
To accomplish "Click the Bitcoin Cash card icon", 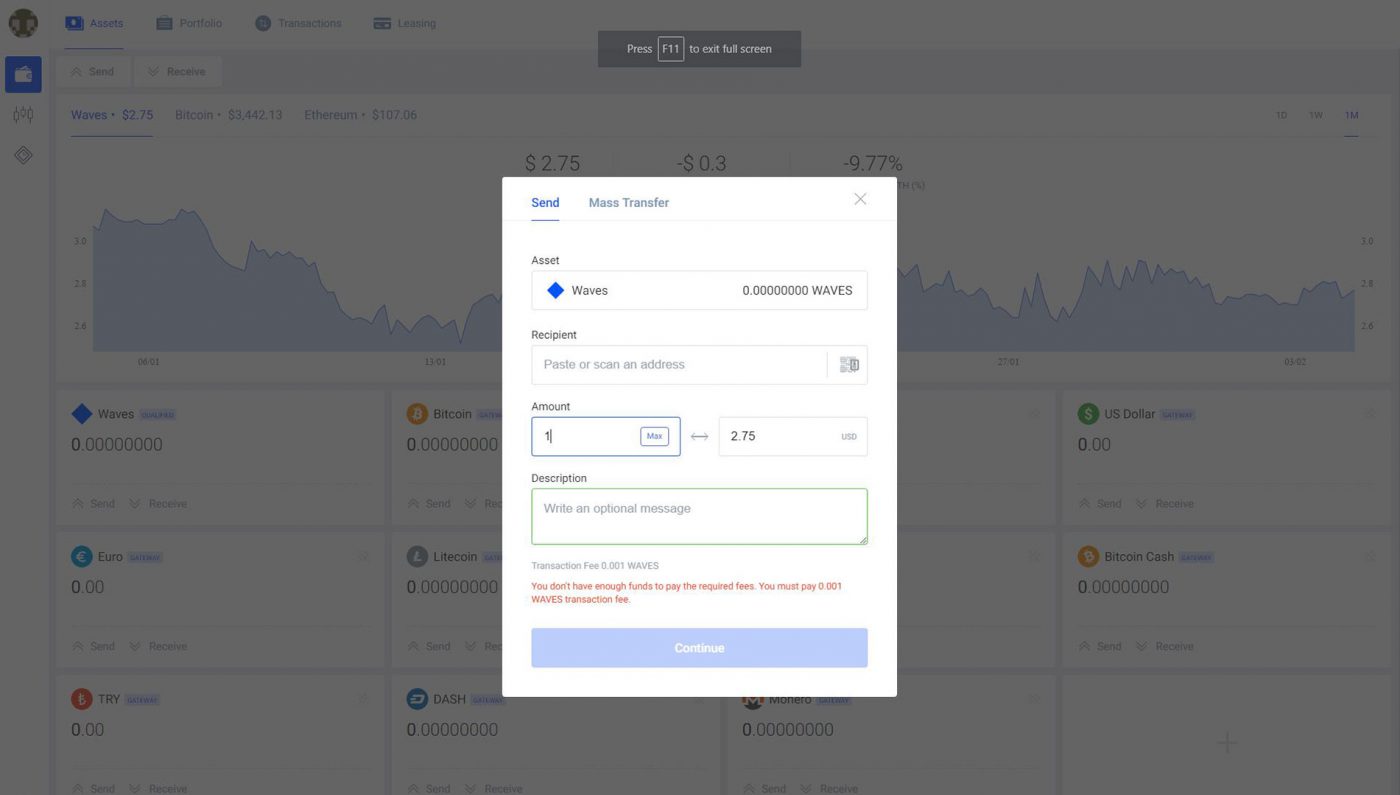I will point(1088,557).
